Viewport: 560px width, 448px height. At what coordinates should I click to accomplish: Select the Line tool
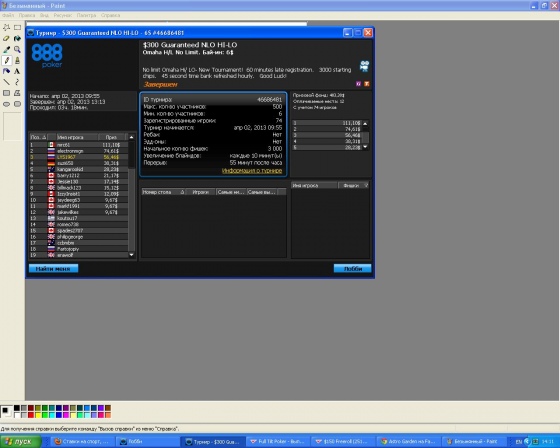coord(6,82)
